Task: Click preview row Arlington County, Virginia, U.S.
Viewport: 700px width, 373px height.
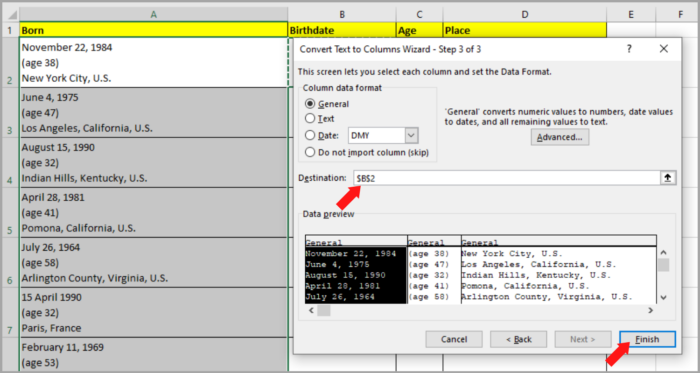Action: click(547, 296)
